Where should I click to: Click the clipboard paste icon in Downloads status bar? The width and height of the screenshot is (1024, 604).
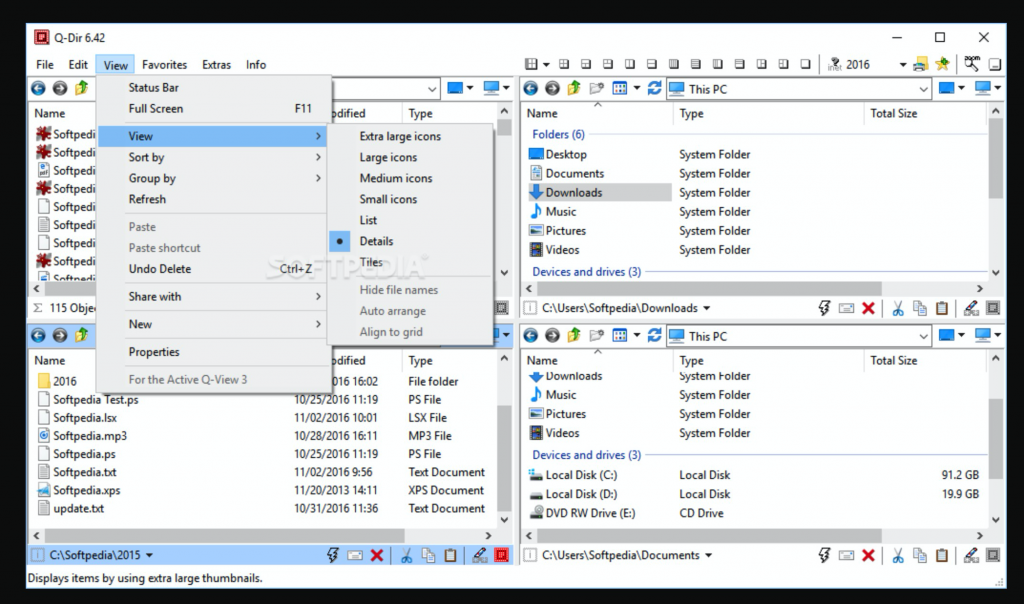click(942, 308)
